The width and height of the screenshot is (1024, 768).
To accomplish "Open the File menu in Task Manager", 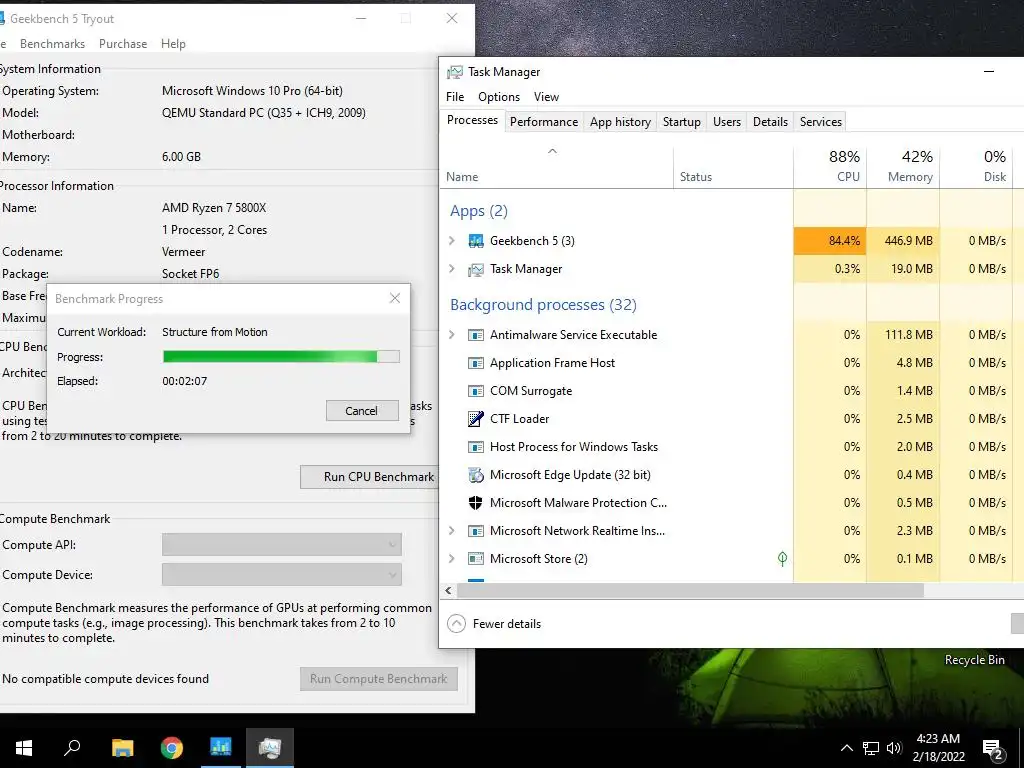I will click(x=455, y=97).
